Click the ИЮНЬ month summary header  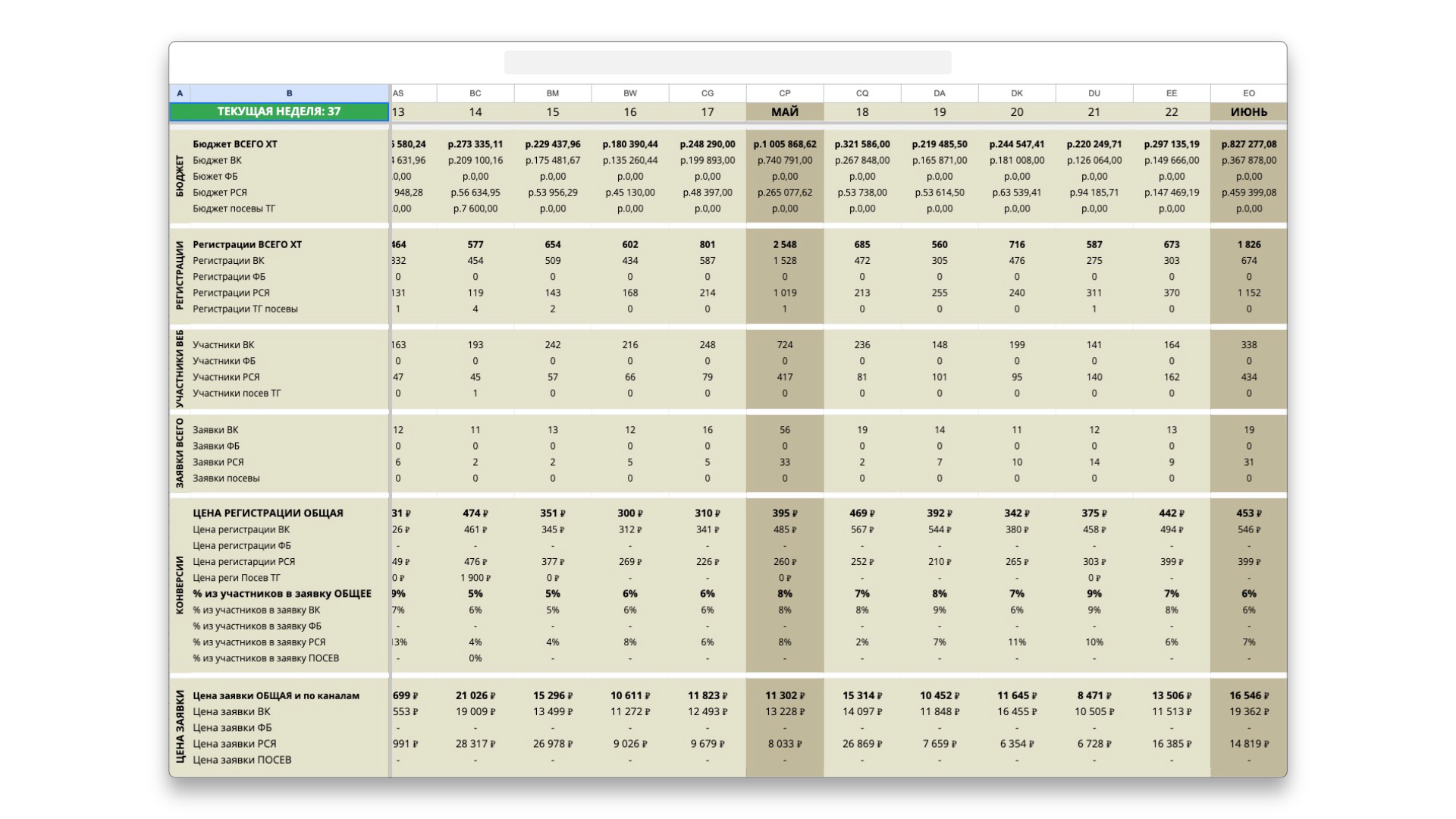click(x=1248, y=111)
